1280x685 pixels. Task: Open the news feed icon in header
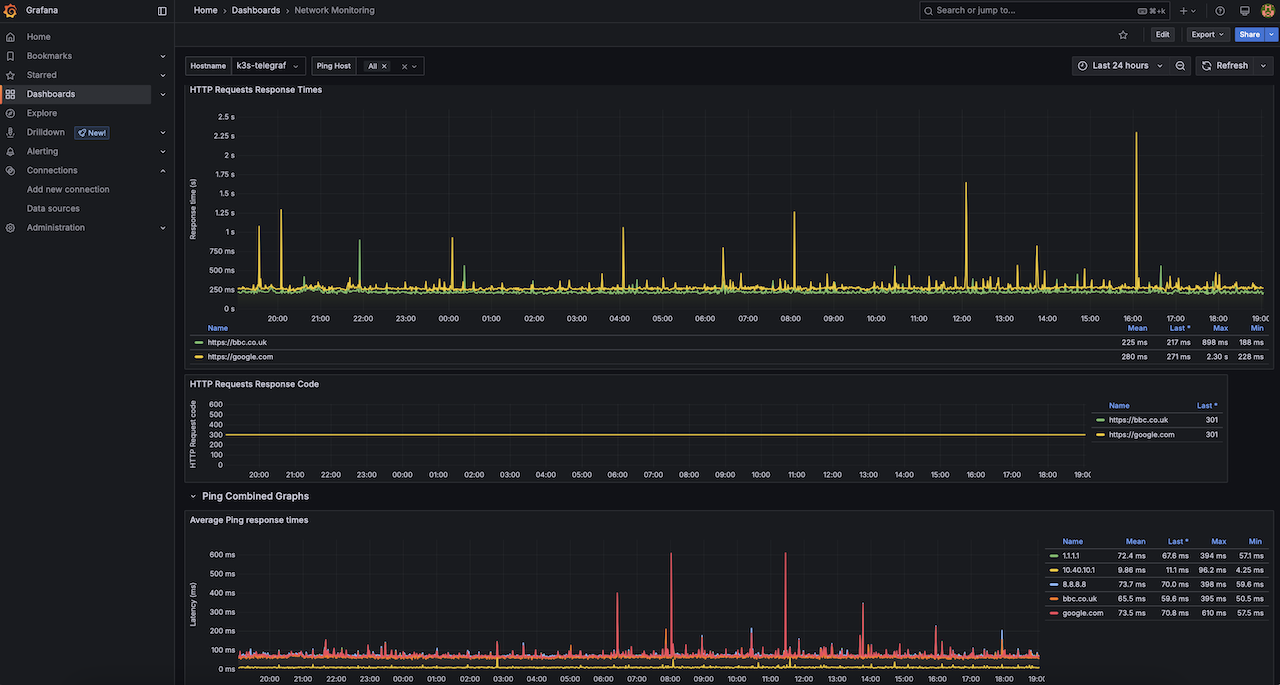pos(1244,11)
